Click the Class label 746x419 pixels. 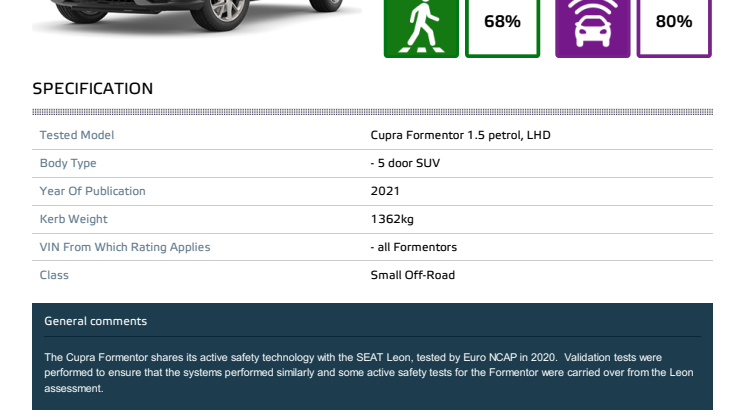(54, 275)
